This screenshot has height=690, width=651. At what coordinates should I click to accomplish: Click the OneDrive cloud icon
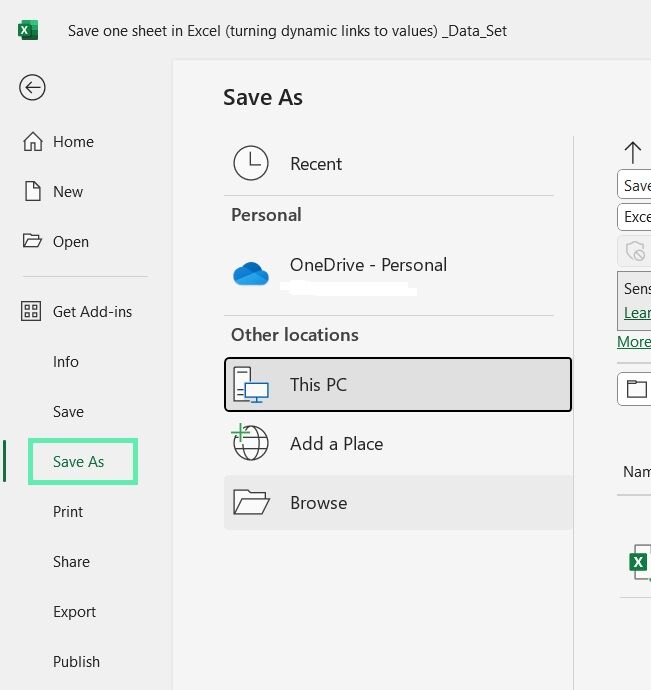(x=250, y=273)
